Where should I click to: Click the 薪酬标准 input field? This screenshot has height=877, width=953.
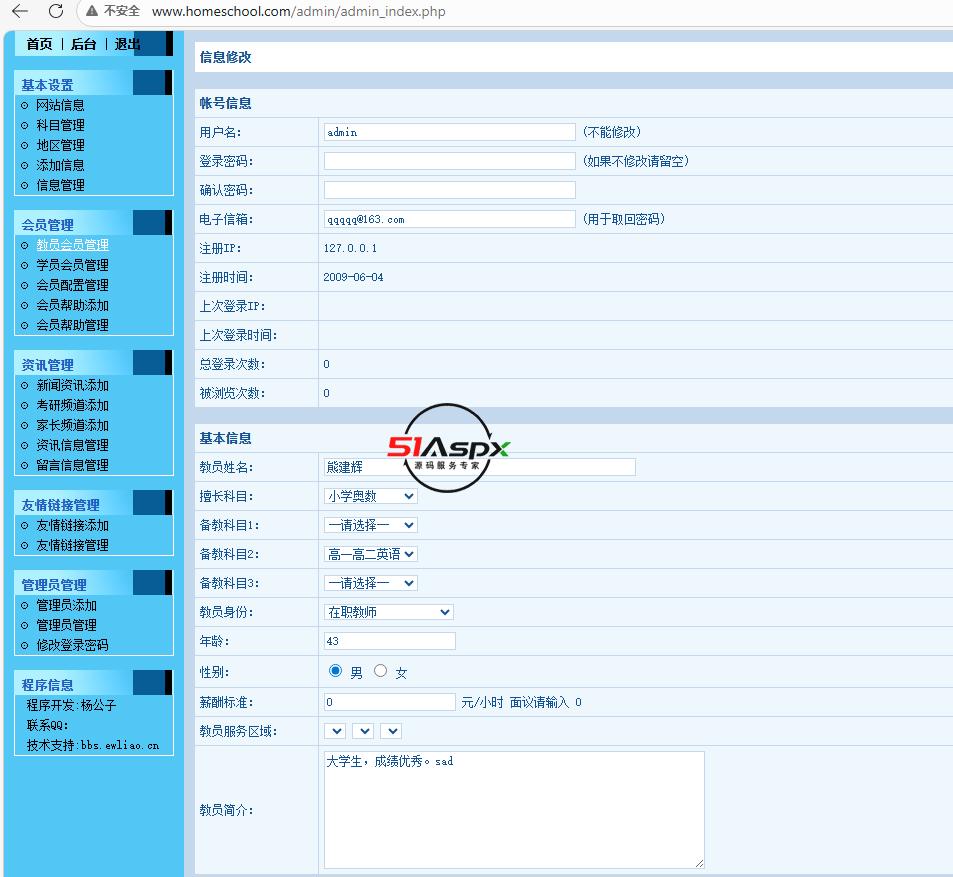coord(390,702)
